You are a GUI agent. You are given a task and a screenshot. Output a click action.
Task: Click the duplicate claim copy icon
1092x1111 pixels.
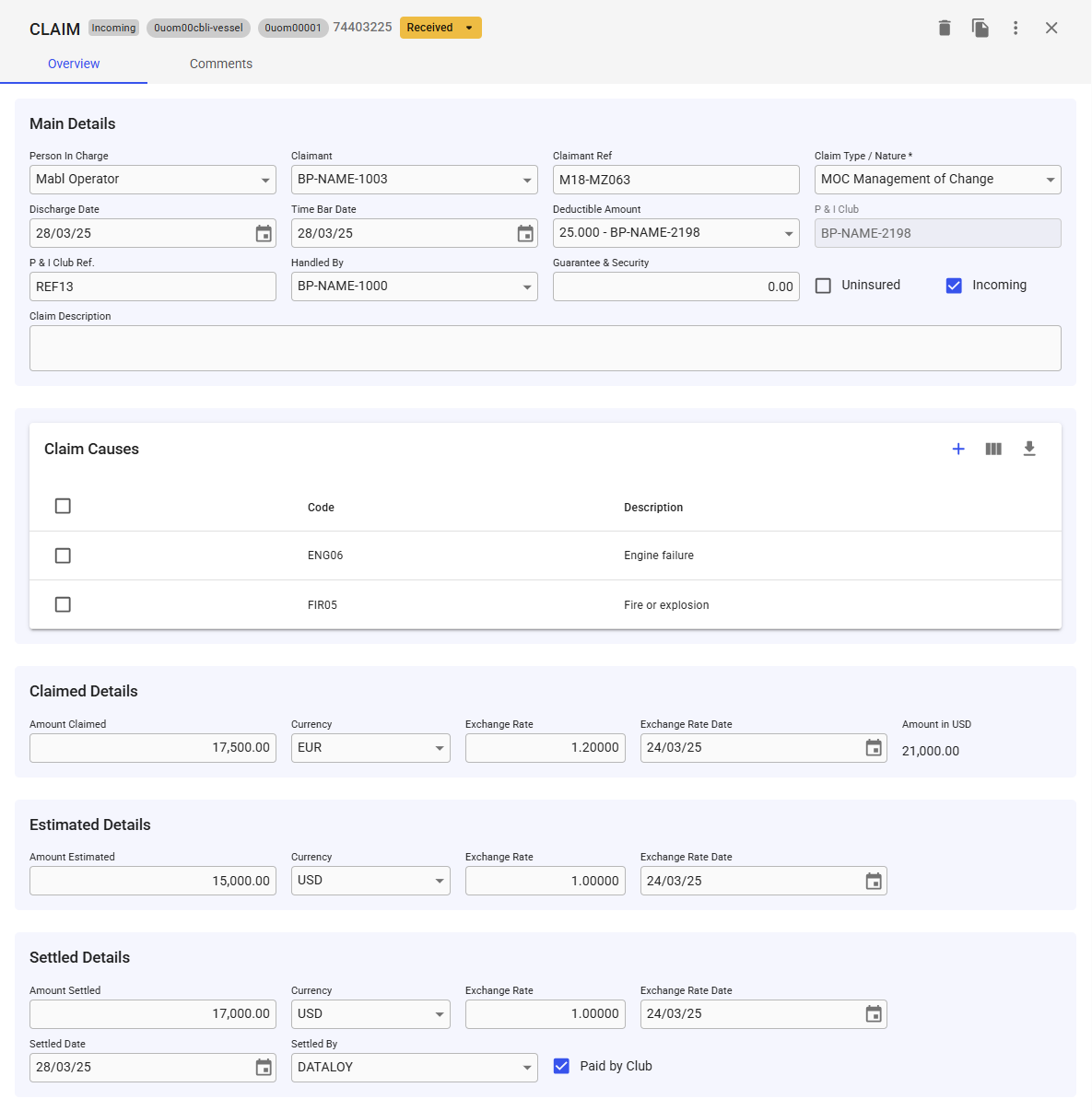pos(980,28)
